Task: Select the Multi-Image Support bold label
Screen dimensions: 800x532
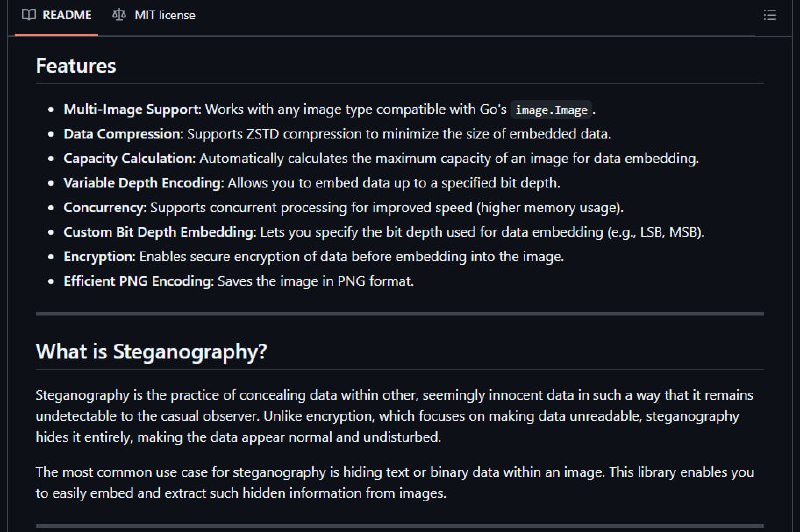Action: 133,109
